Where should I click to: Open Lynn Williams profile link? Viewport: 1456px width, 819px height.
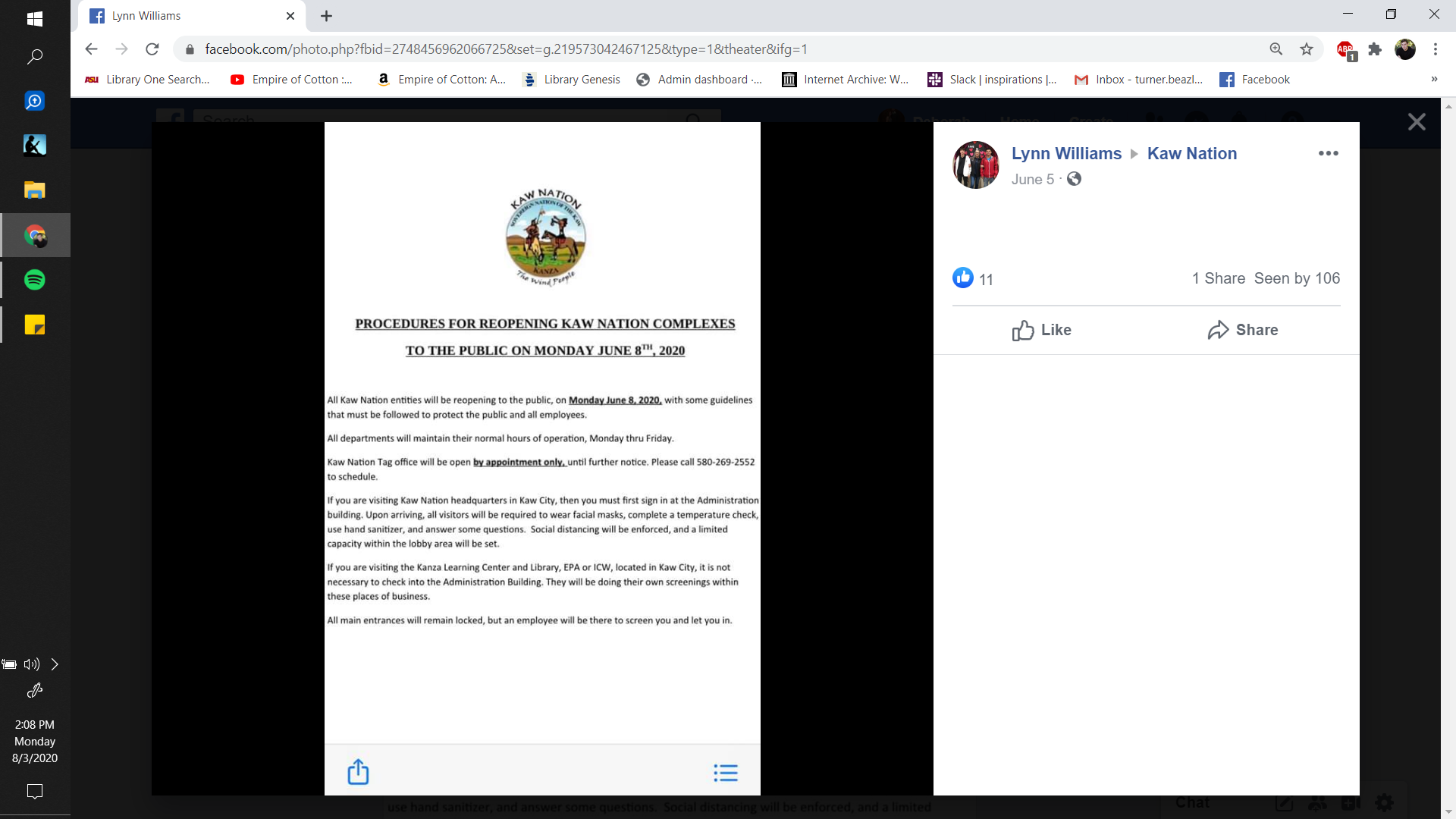[x=1065, y=153]
